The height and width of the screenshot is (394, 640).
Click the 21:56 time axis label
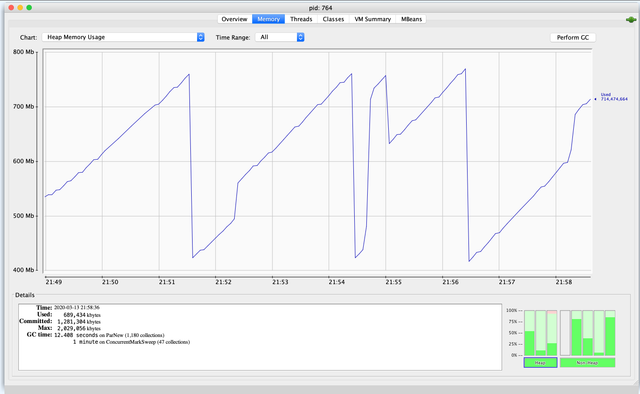click(450, 282)
